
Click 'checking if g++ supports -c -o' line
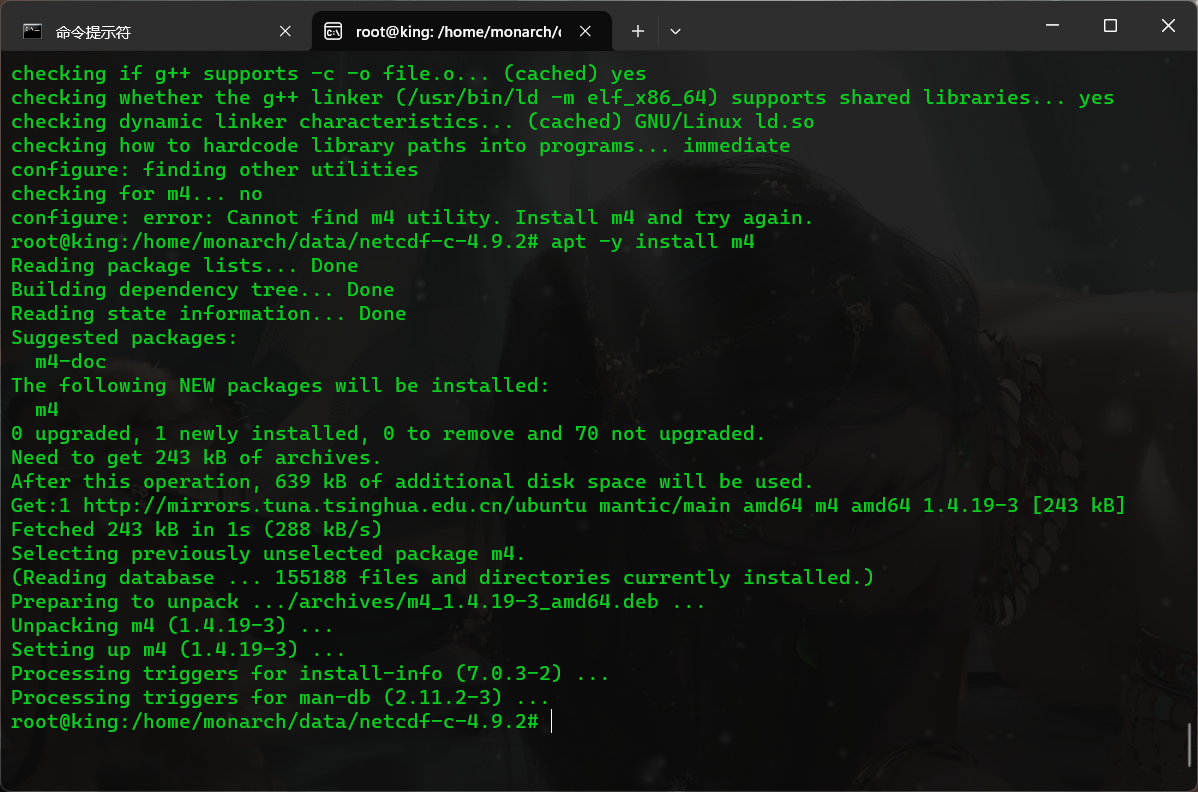(329, 73)
